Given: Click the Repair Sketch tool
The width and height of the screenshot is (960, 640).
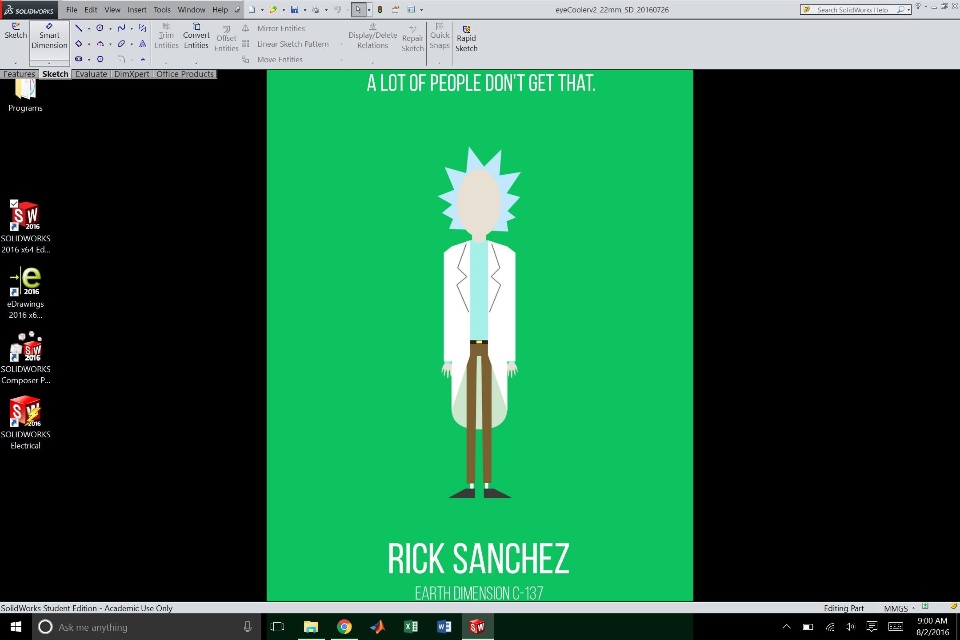Looking at the screenshot, I should (x=412, y=39).
